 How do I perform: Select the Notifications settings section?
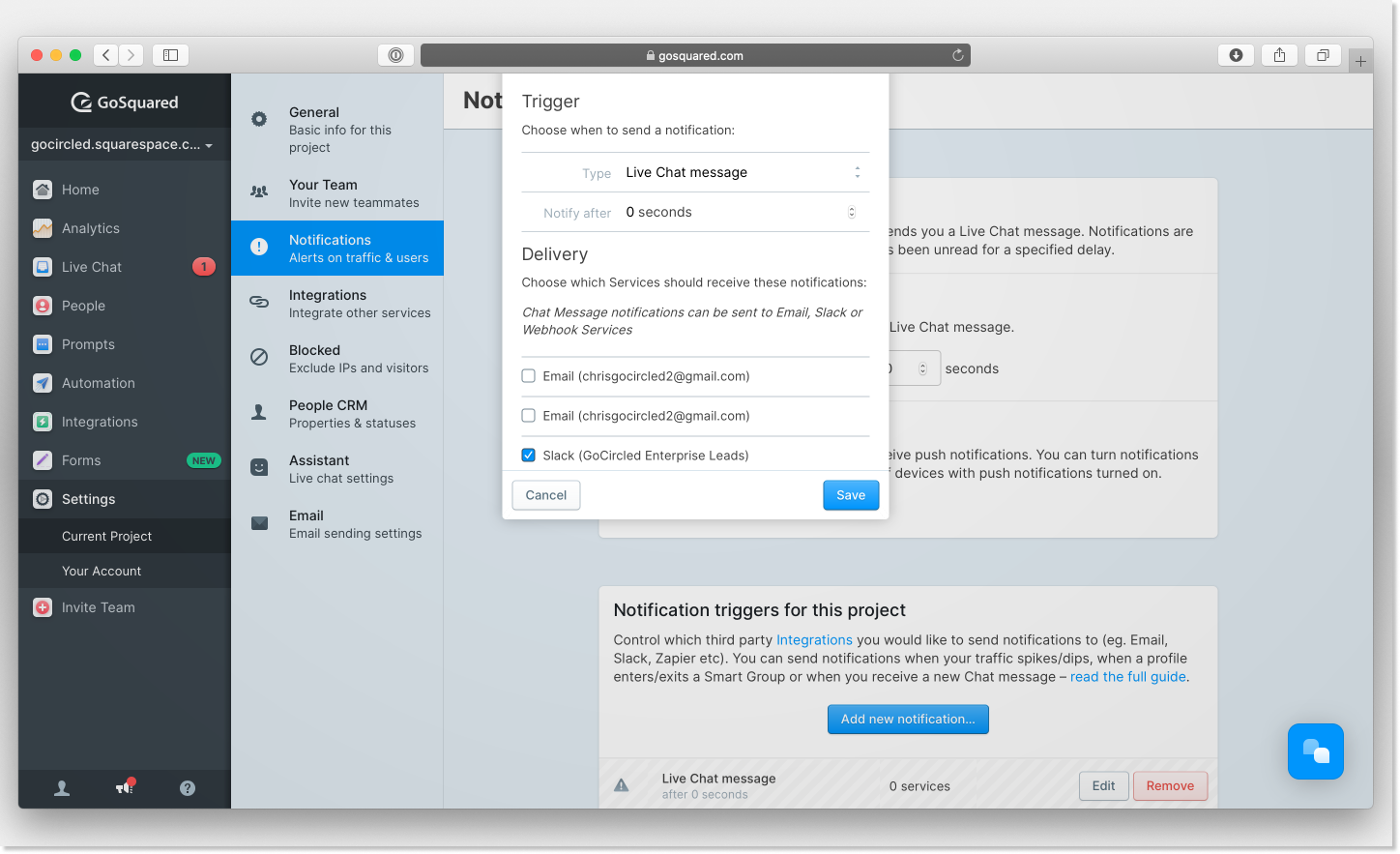pos(337,249)
